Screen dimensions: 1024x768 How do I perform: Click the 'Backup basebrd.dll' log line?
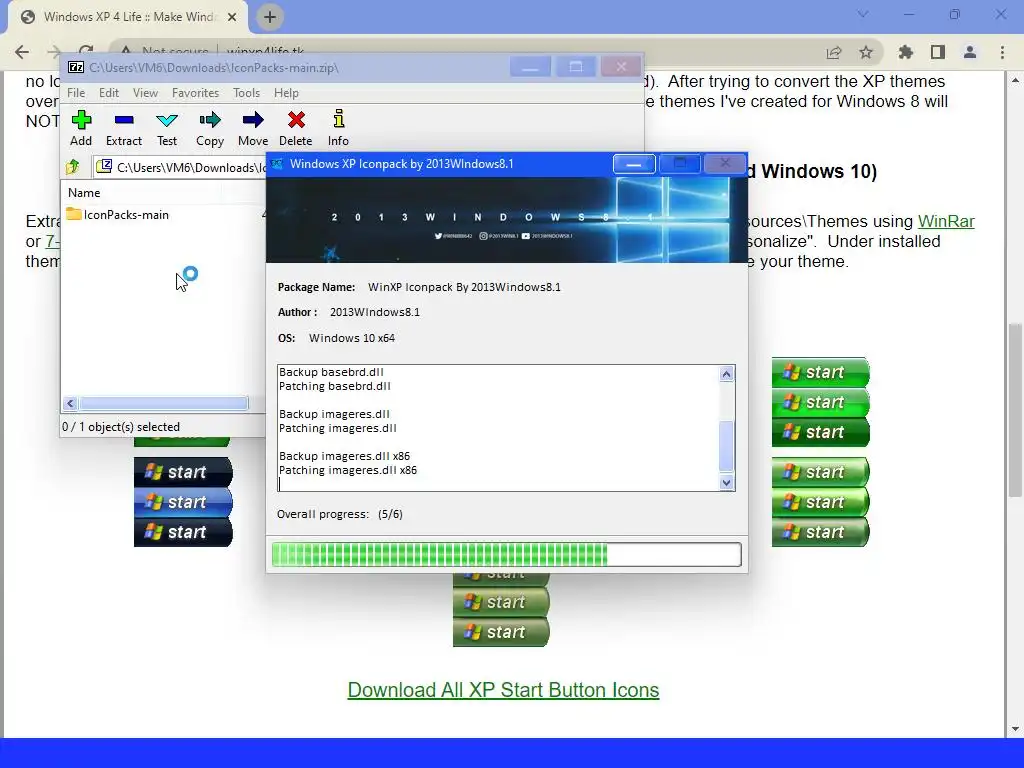click(331, 372)
